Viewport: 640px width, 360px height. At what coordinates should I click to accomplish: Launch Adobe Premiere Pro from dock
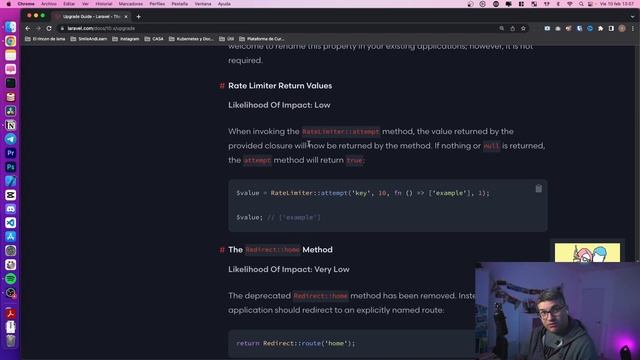point(11,153)
